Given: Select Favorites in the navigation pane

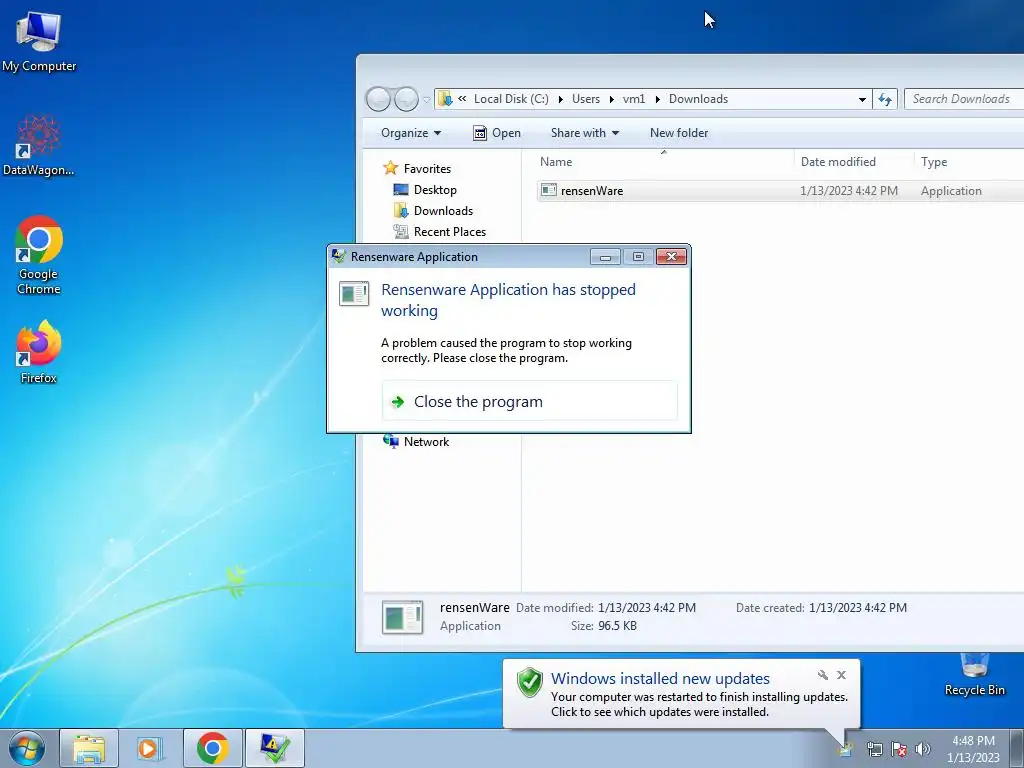Looking at the screenshot, I should point(417,168).
